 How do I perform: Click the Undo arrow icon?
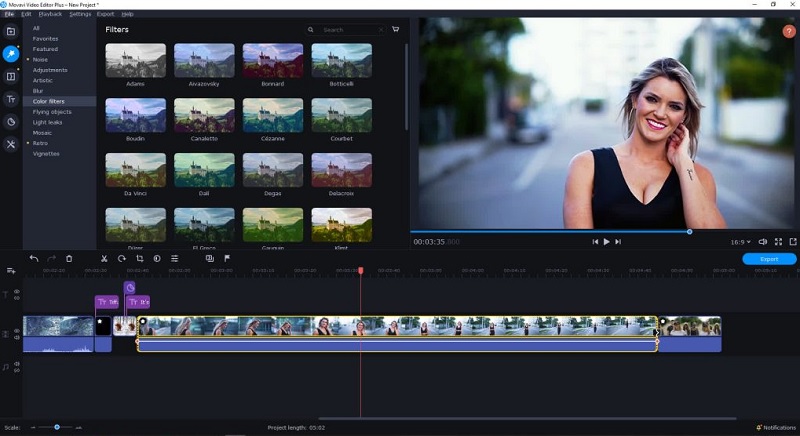coord(34,259)
